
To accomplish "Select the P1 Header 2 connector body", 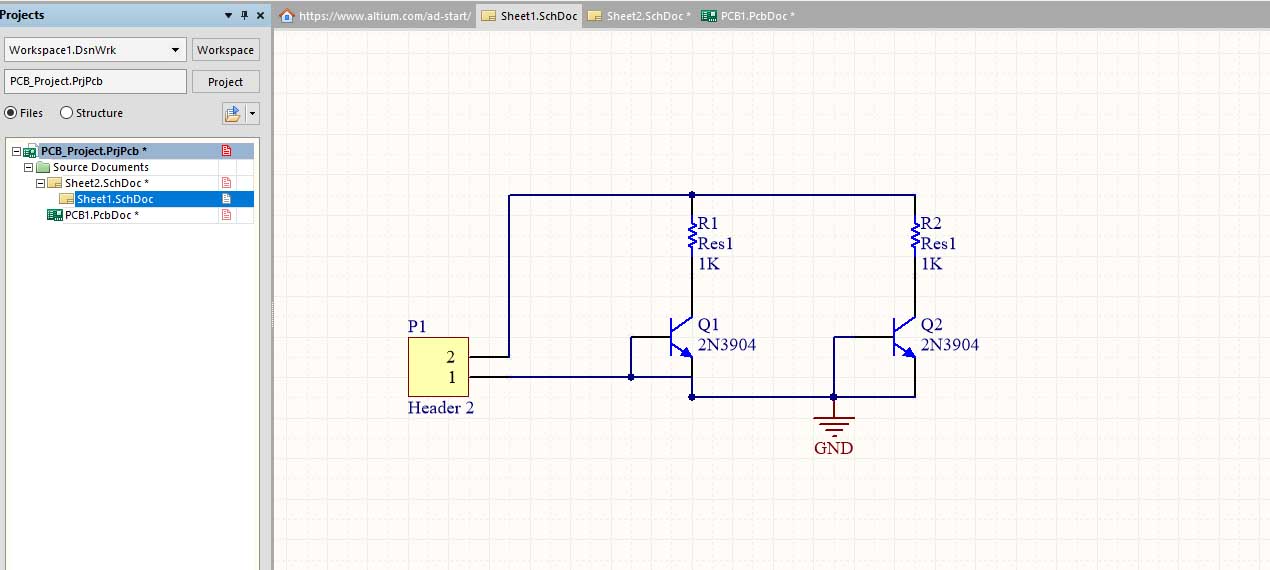I will pos(437,367).
